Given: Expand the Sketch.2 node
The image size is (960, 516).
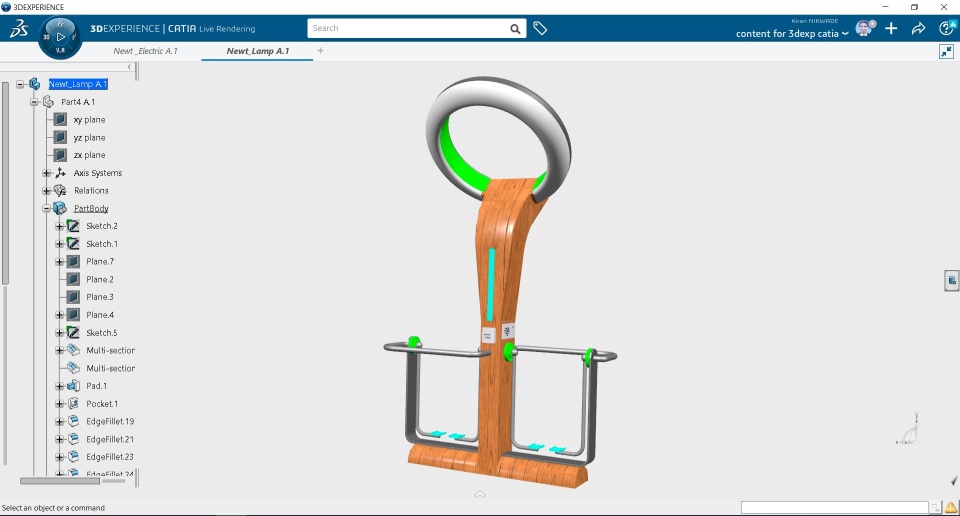Looking at the screenshot, I should (59, 226).
